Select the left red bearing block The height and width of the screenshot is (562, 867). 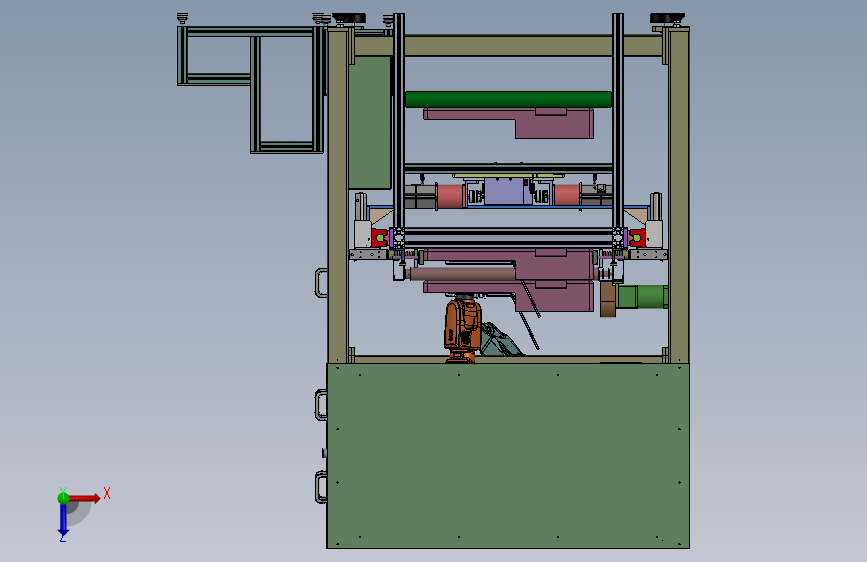click(x=379, y=237)
